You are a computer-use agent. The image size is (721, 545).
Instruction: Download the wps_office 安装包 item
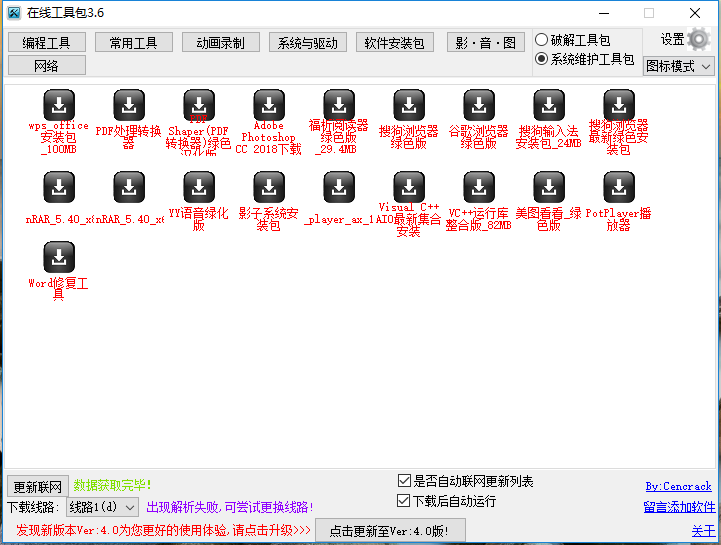click(x=59, y=105)
